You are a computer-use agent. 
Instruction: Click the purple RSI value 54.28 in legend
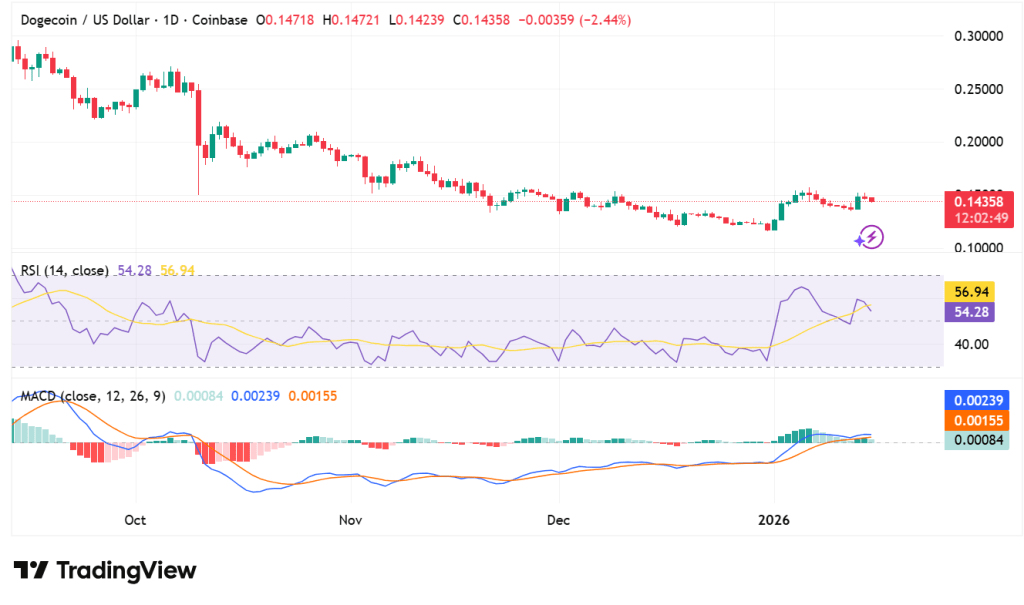(135, 270)
